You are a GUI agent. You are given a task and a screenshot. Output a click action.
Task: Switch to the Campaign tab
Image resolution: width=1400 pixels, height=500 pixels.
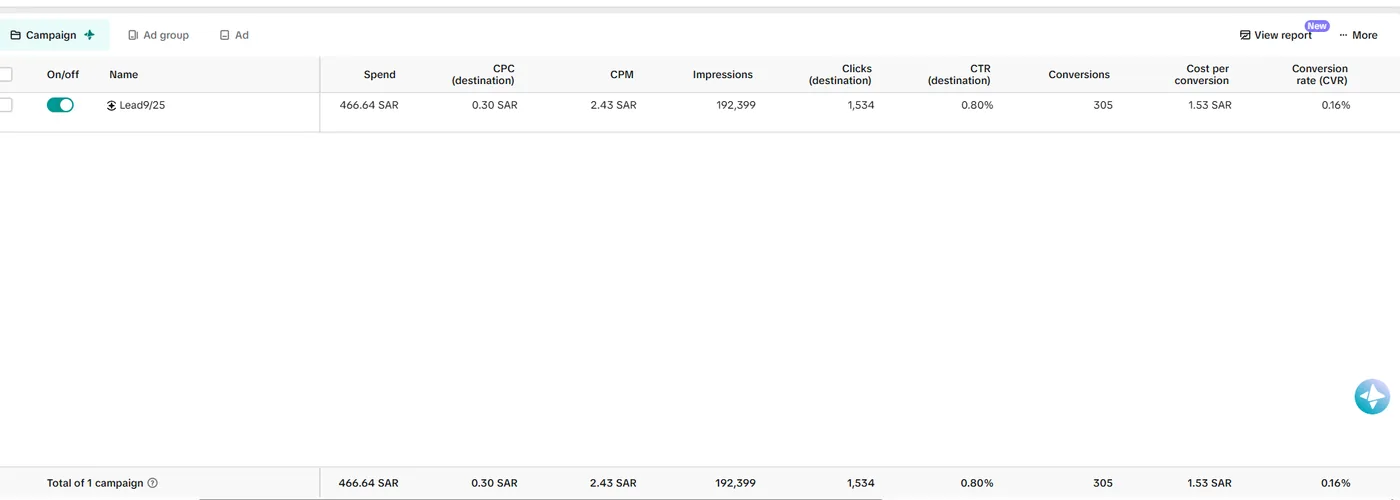pos(52,35)
